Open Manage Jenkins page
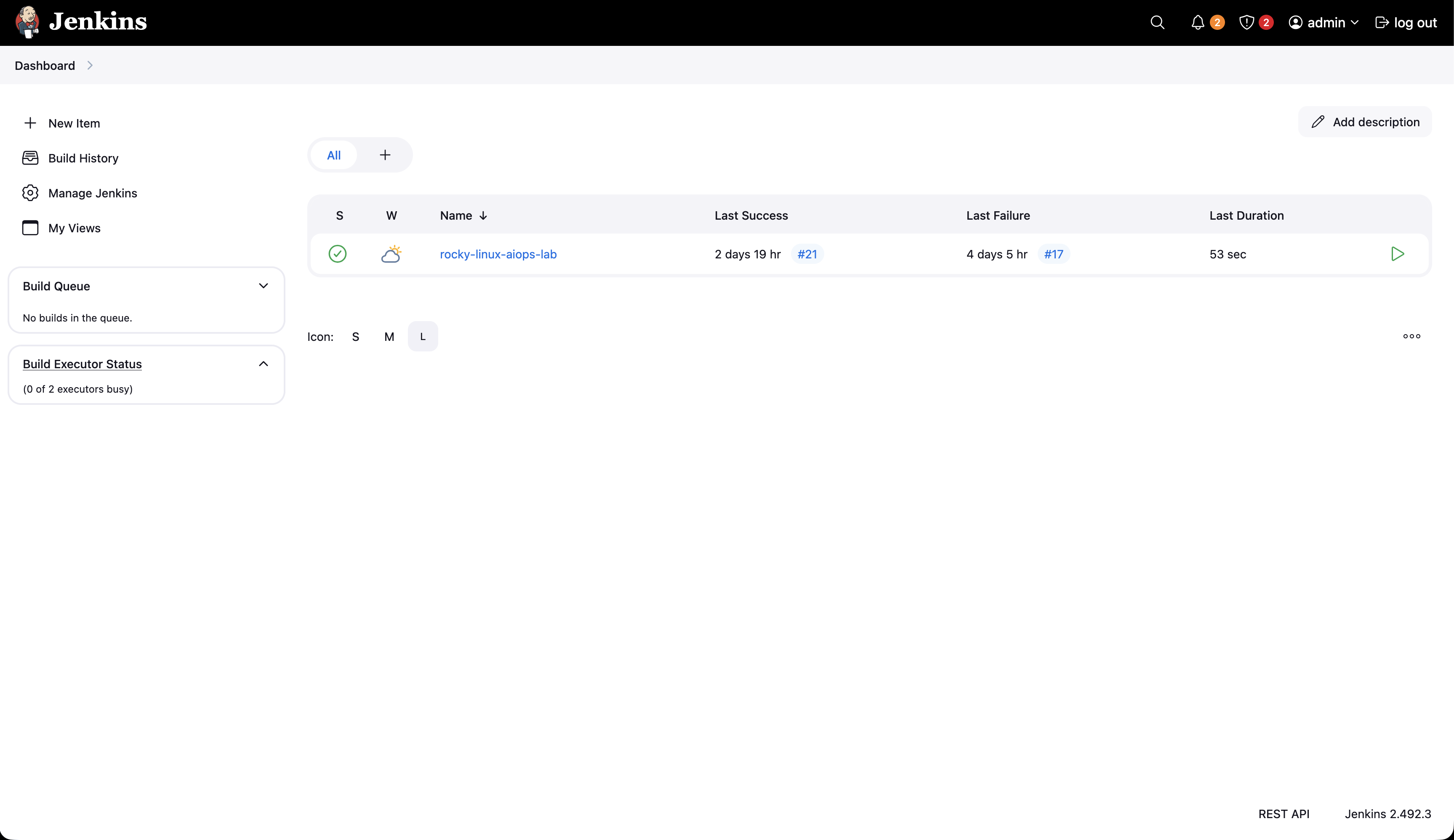1454x840 pixels. coord(92,193)
